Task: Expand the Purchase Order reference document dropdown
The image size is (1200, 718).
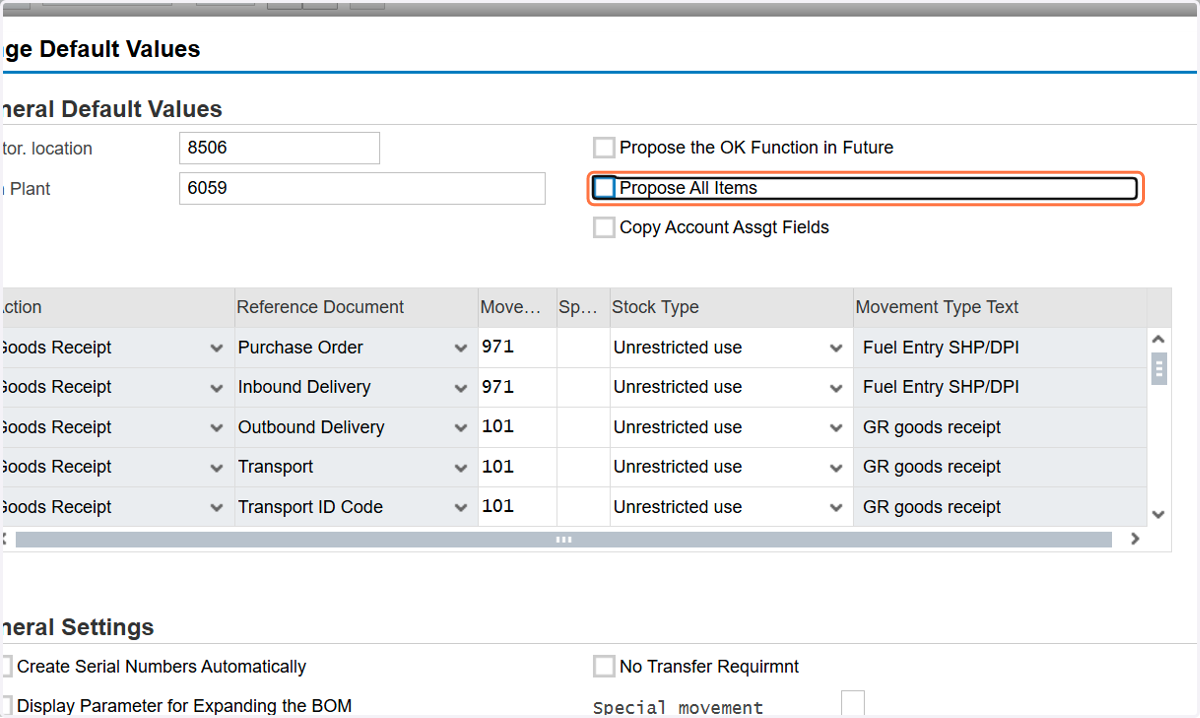Action: pyautogui.click(x=461, y=348)
